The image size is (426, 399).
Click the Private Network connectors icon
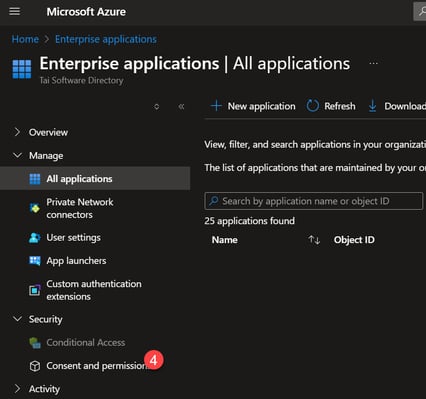point(35,208)
